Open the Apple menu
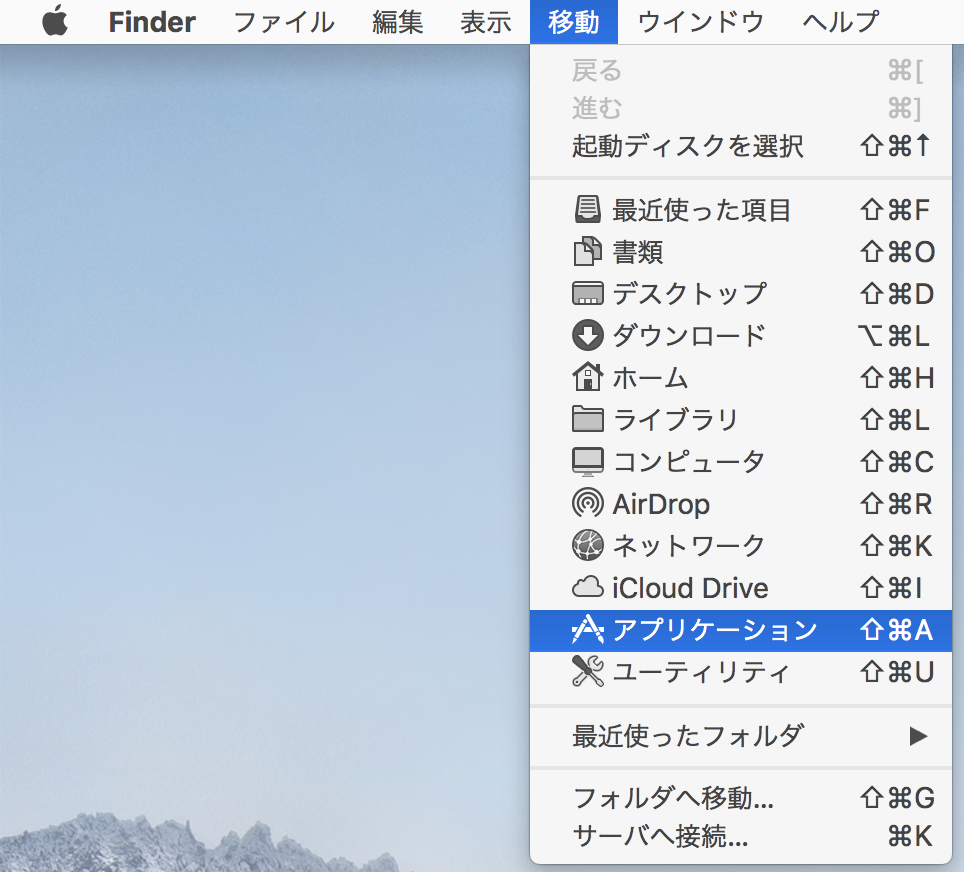964x872 pixels. coord(55,22)
